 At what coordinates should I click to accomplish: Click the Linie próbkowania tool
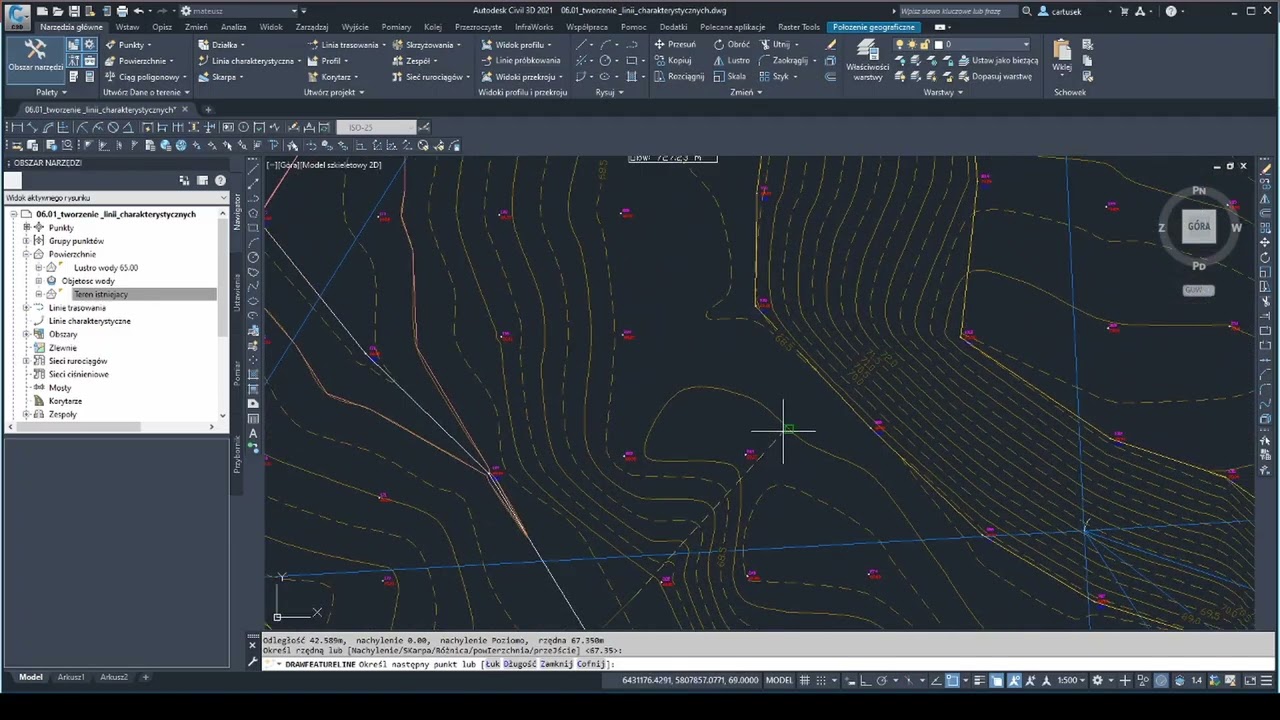[521, 61]
